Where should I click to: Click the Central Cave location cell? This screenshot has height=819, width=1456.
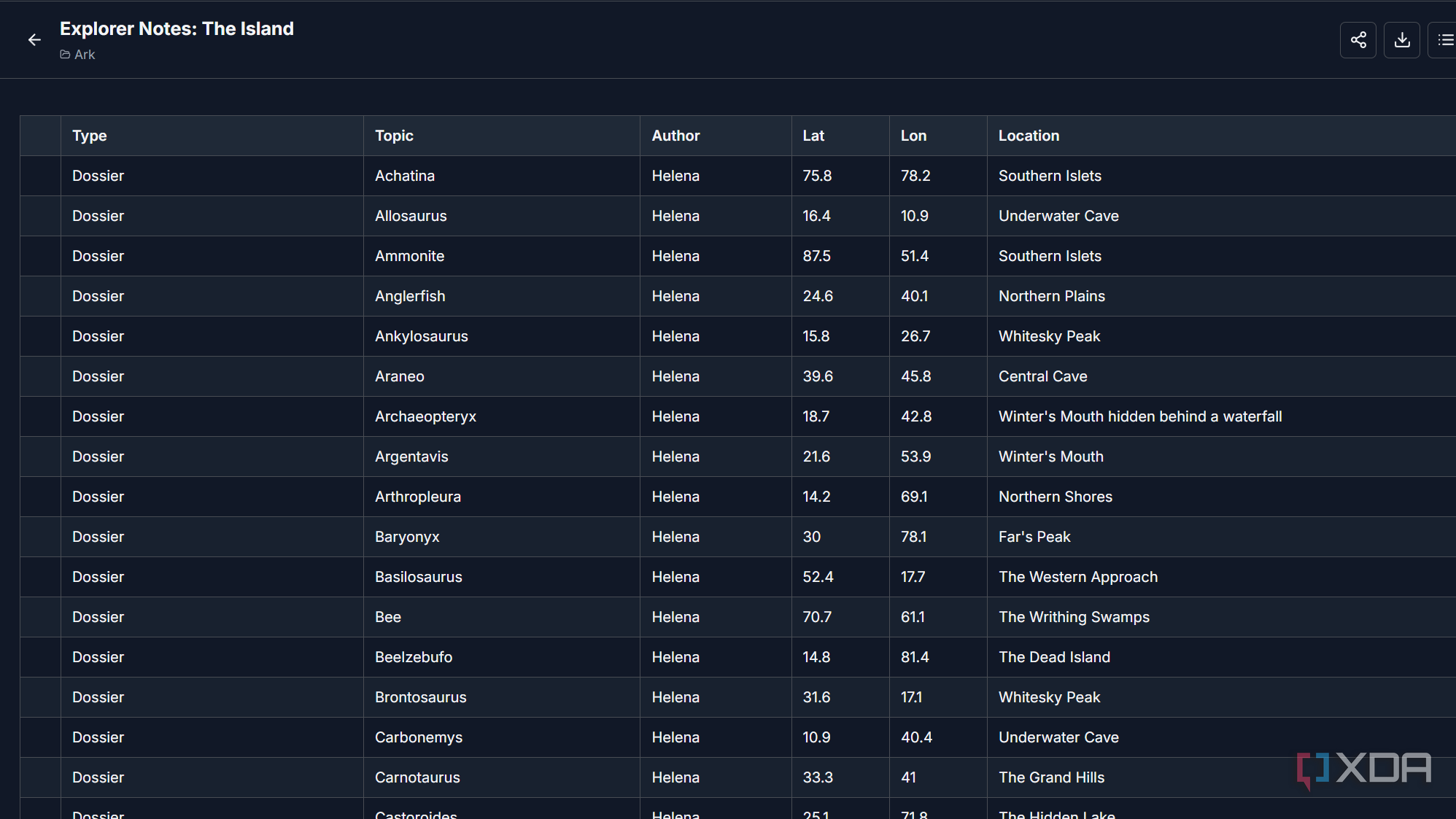tap(1222, 376)
